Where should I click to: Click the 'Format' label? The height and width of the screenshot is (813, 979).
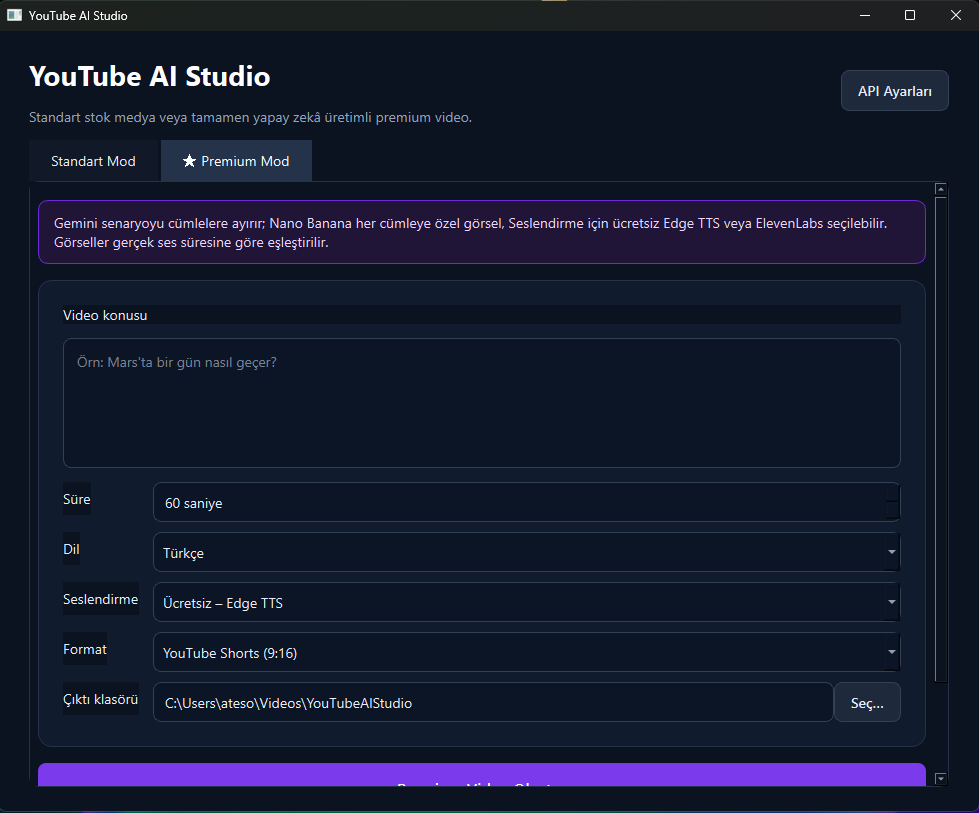click(85, 649)
